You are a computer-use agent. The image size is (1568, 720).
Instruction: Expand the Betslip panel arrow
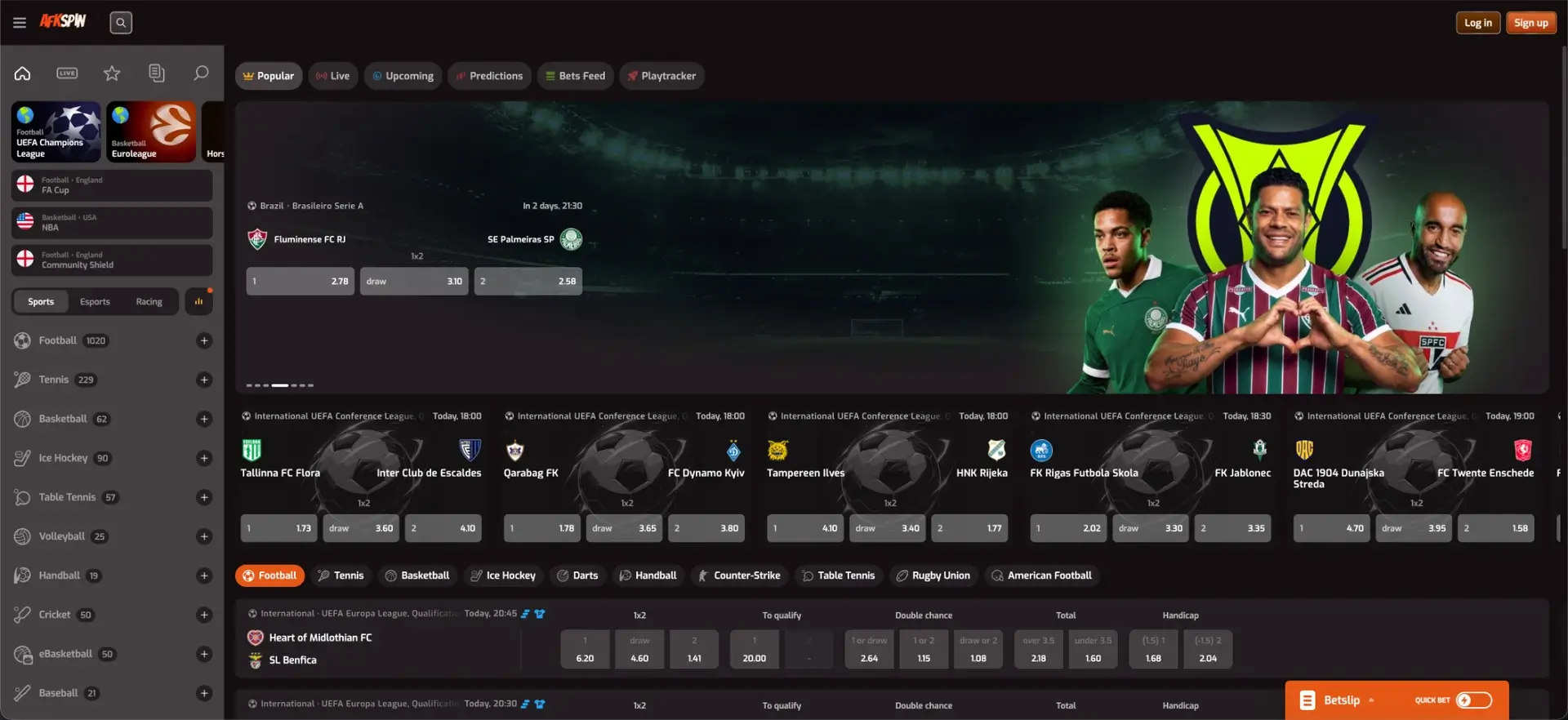1371,700
